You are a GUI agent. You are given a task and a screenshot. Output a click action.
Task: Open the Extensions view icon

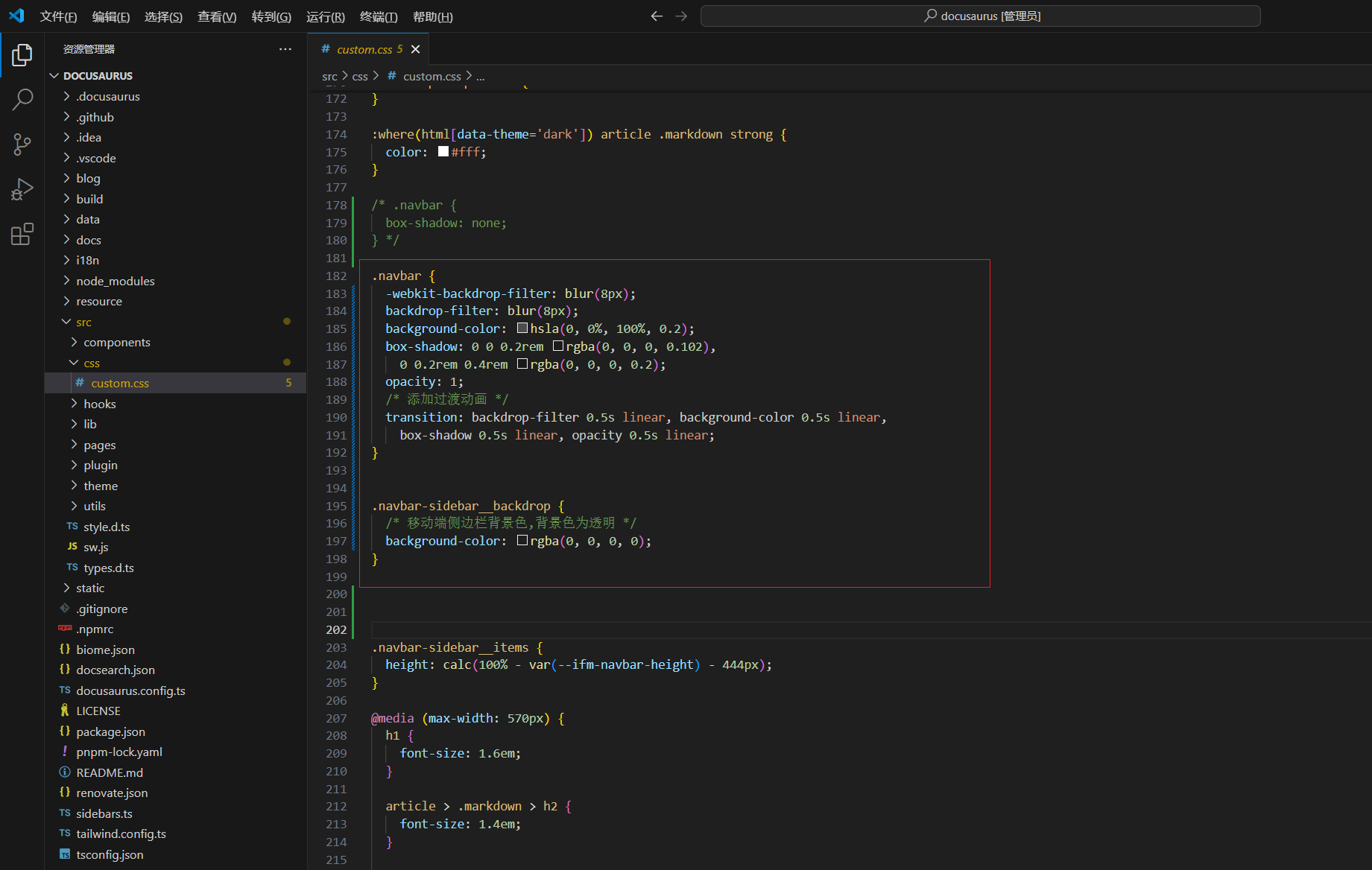pyautogui.click(x=22, y=234)
